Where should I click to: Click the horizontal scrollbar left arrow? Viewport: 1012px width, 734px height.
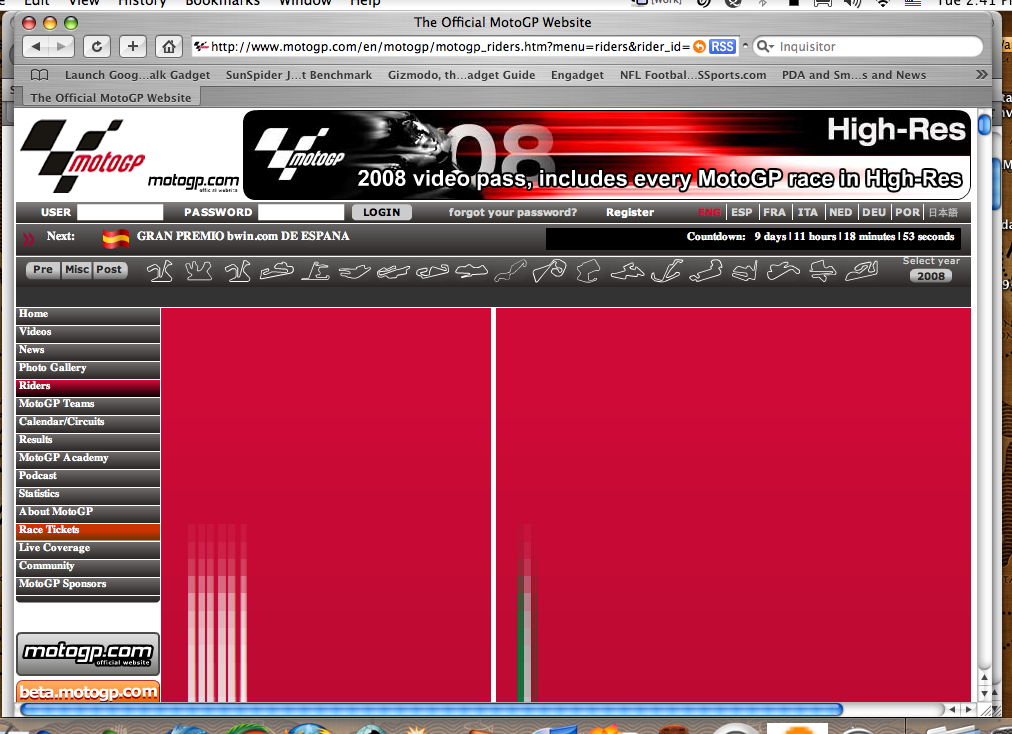(952, 709)
